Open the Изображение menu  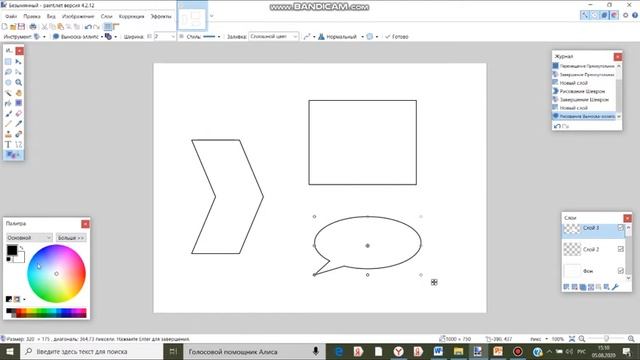(x=78, y=16)
